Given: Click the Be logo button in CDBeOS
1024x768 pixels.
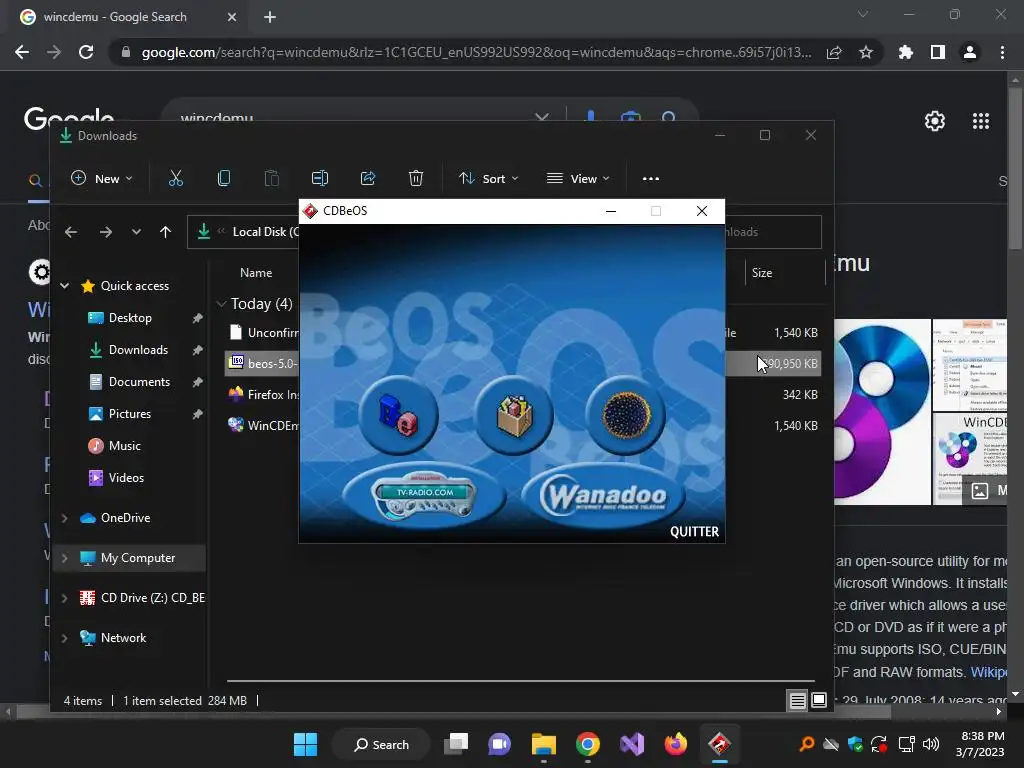Looking at the screenshot, I should (x=398, y=415).
